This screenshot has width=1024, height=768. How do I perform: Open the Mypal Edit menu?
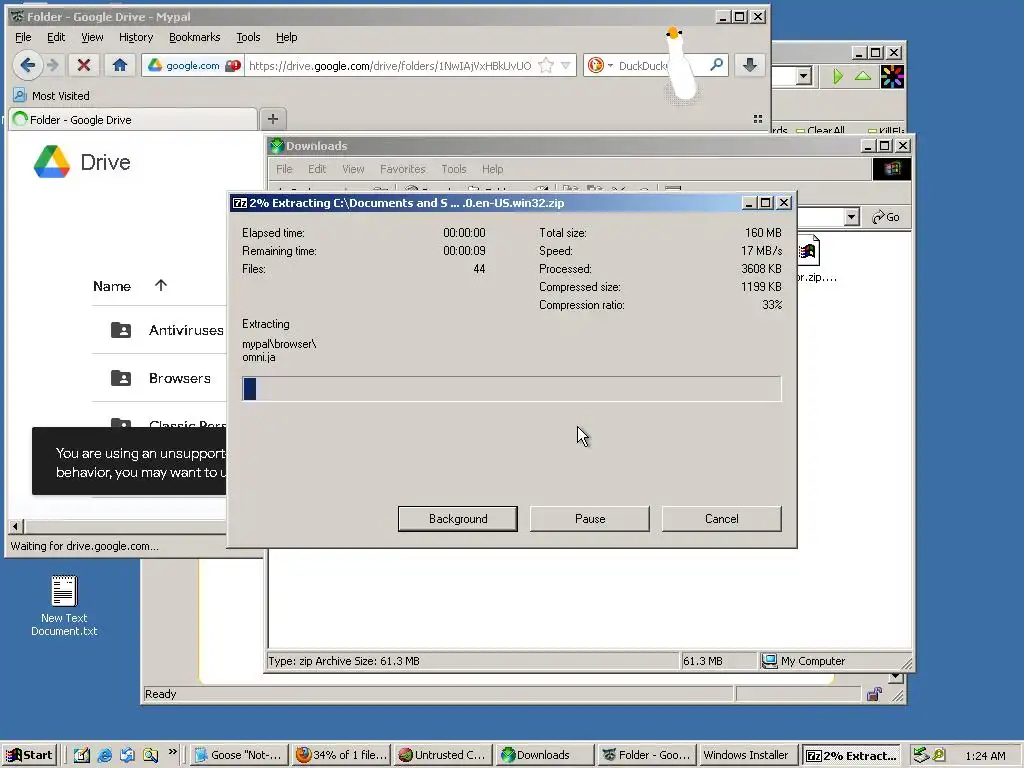coord(56,37)
